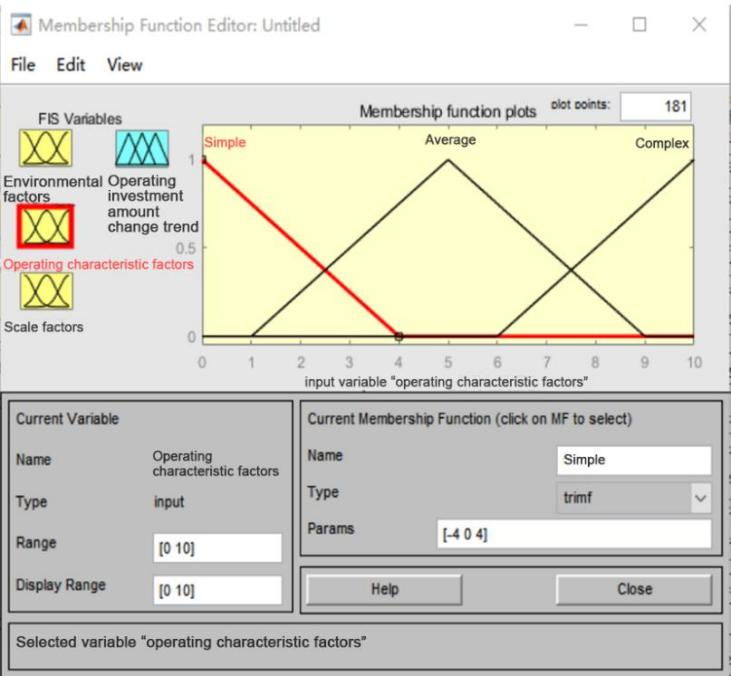Click the Range field of current variable

[x=217, y=548]
